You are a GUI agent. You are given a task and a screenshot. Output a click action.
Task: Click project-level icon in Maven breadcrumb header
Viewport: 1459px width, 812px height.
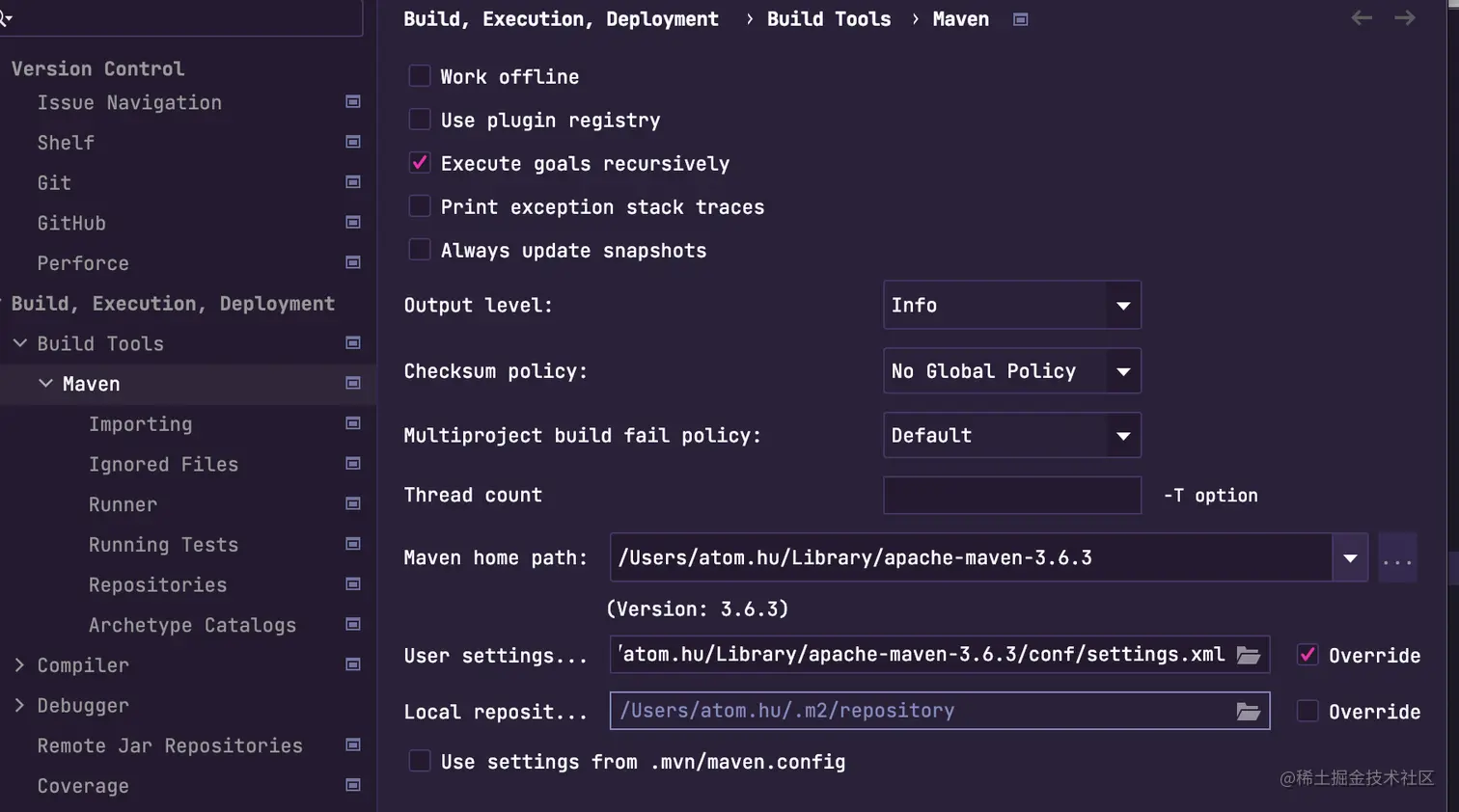(1020, 19)
